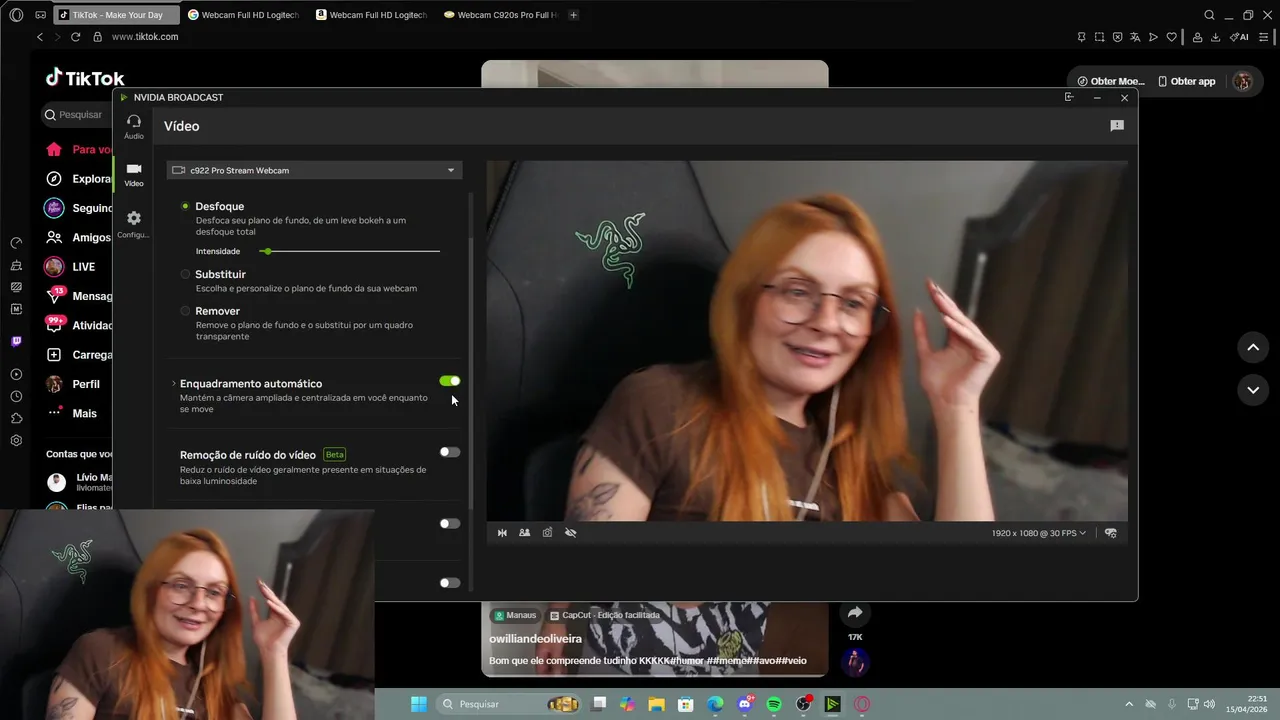Open TikTok LIVE in the sidebar
Image resolution: width=1280 pixels, height=720 pixels.
click(70, 267)
